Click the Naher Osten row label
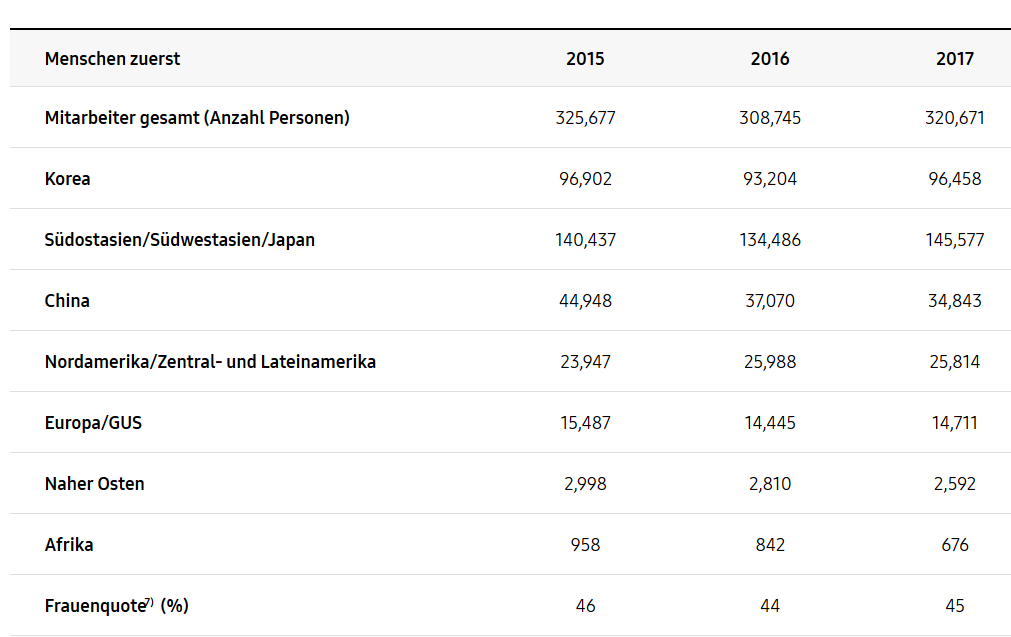Image resolution: width=1011 pixels, height=637 pixels. point(95,484)
